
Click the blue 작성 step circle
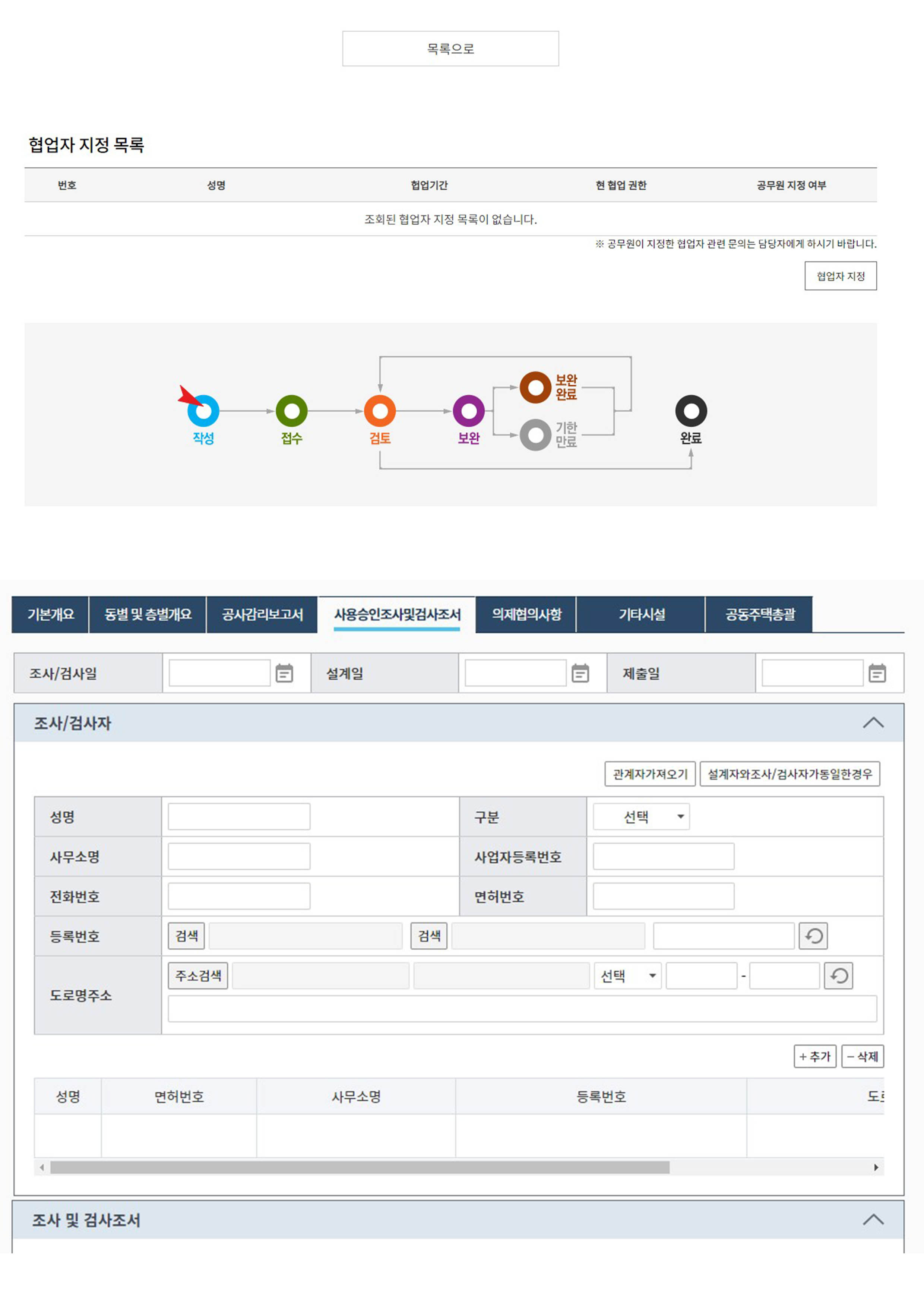203,411
